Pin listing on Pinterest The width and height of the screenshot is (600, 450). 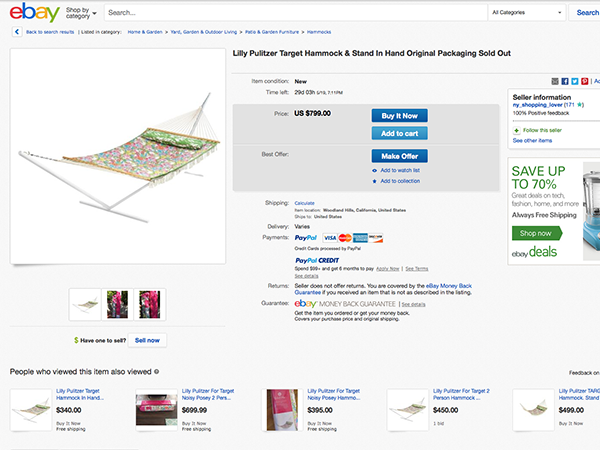click(x=582, y=80)
